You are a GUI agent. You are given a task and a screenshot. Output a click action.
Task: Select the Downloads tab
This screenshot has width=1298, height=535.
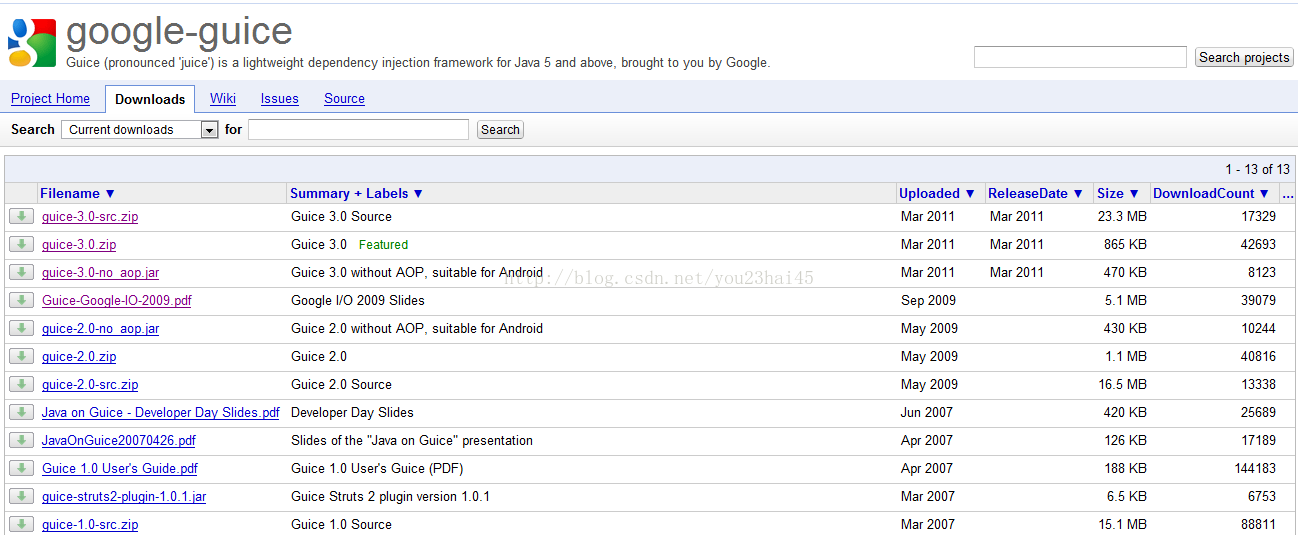point(150,99)
